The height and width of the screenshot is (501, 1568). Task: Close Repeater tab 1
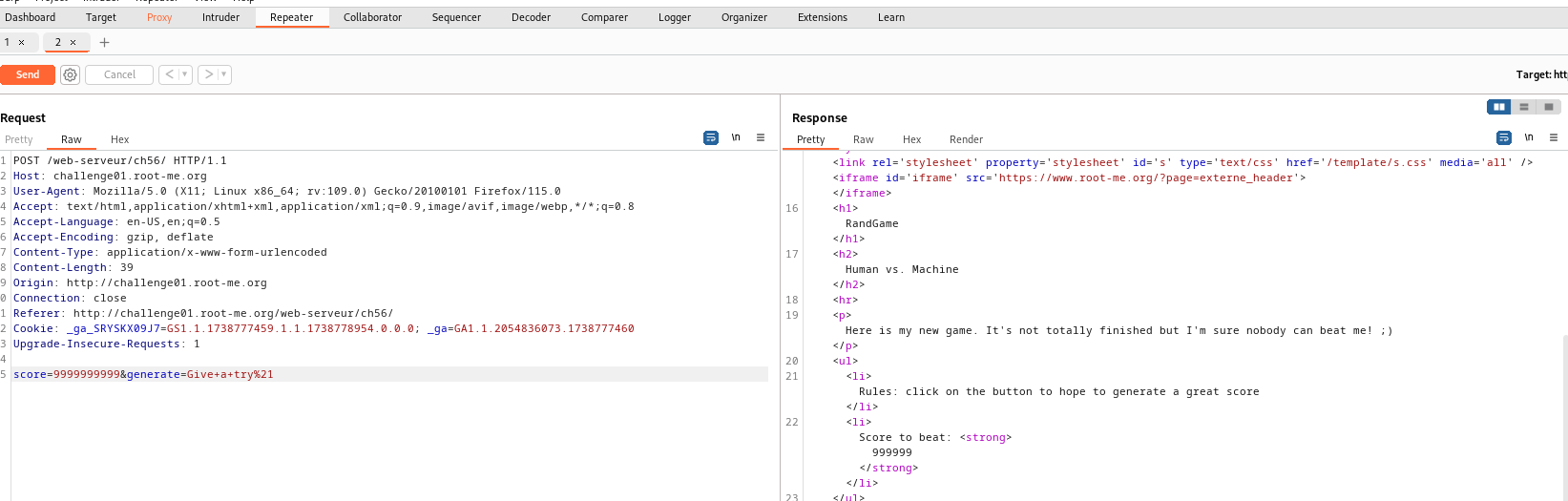[22, 43]
